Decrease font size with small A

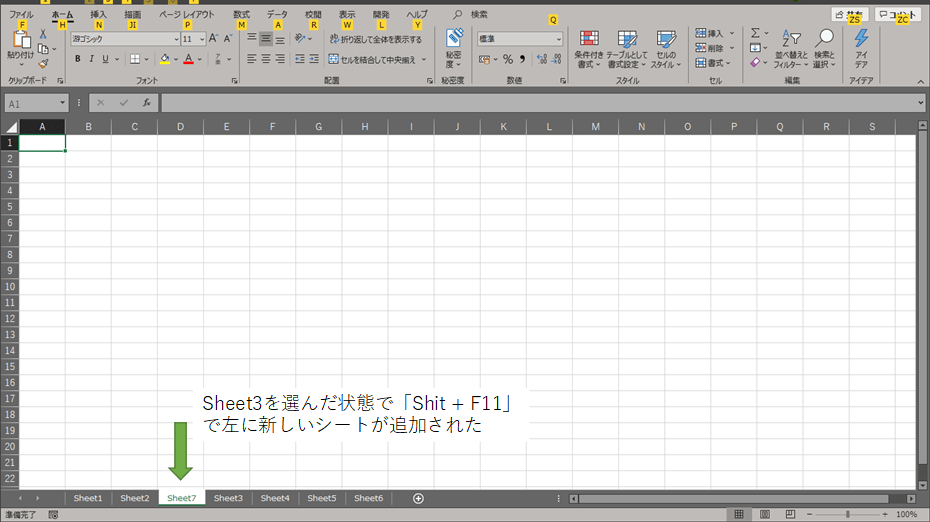[x=228, y=39]
